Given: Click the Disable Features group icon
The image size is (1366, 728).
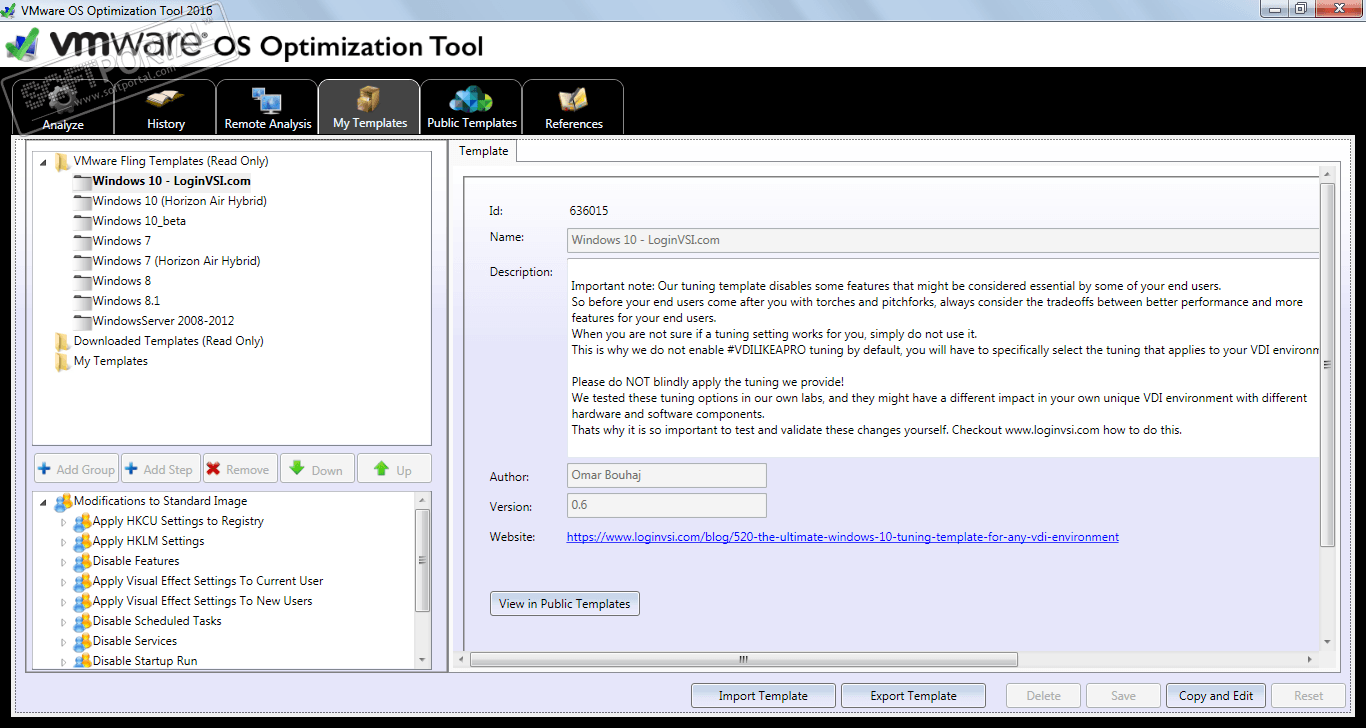Looking at the screenshot, I should click(82, 562).
